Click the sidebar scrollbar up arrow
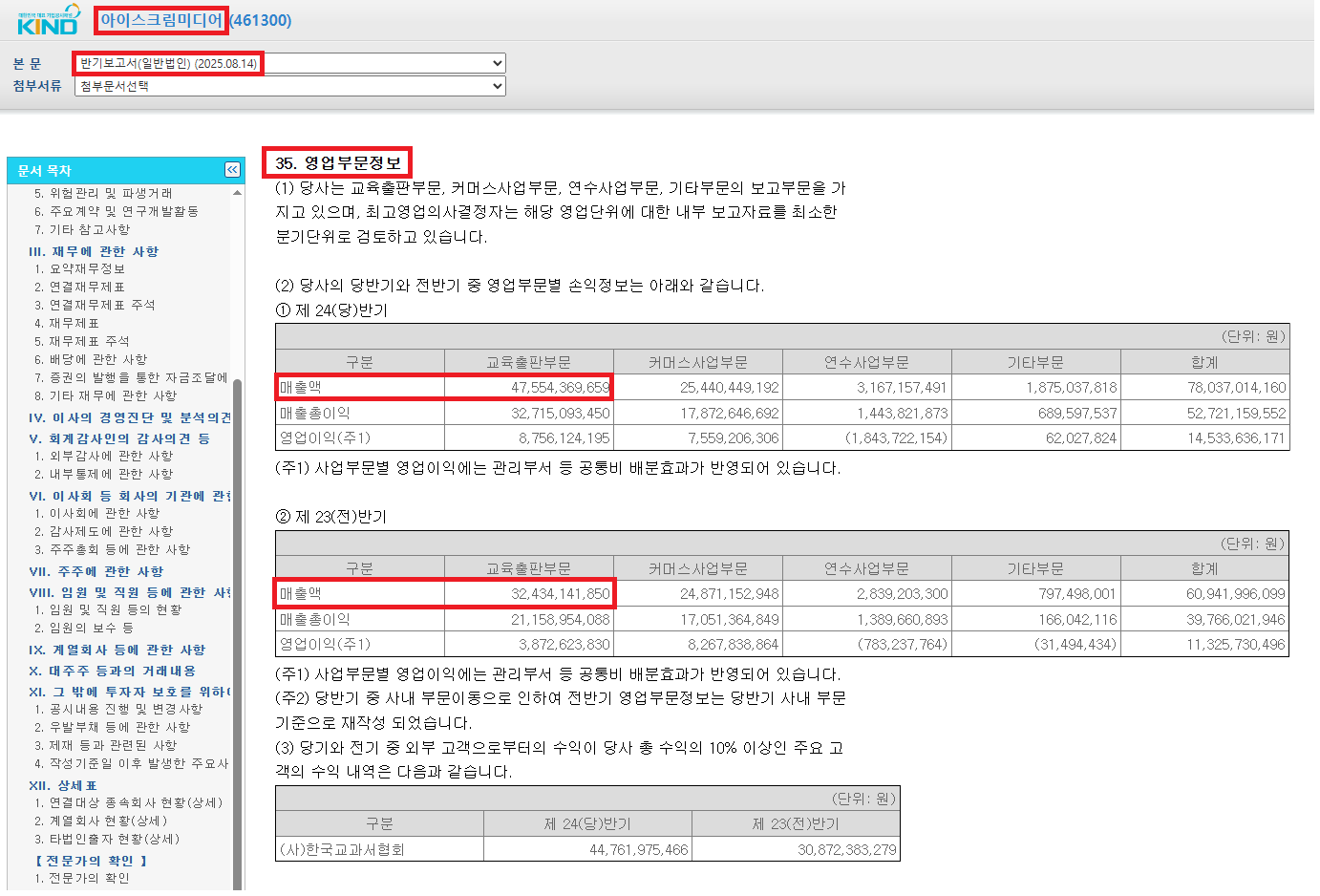The width and height of the screenshot is (1320, 896). point(239,192)
